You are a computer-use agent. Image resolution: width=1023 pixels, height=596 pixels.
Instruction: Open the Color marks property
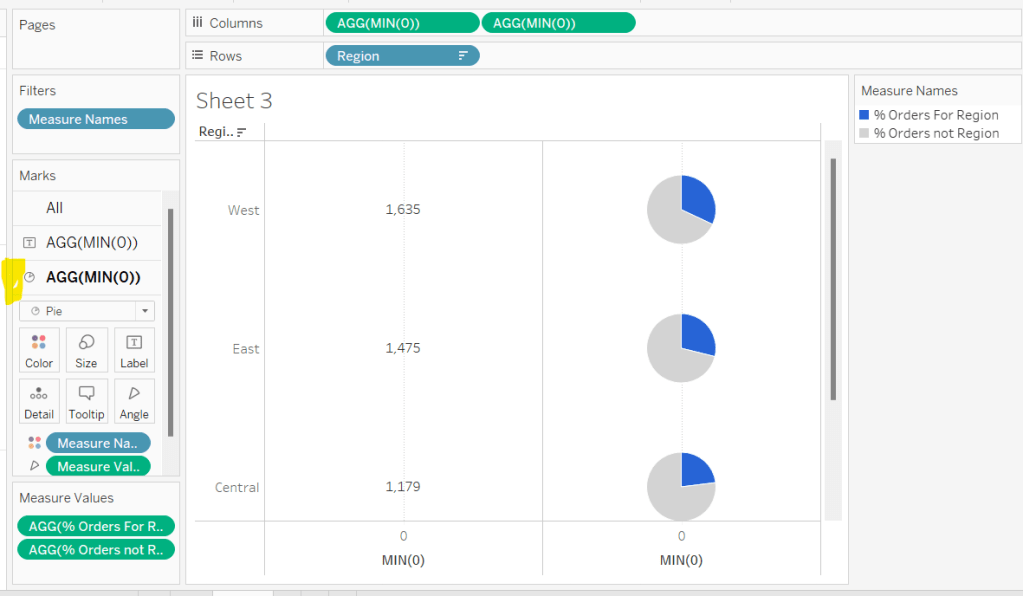coord(39,350)
